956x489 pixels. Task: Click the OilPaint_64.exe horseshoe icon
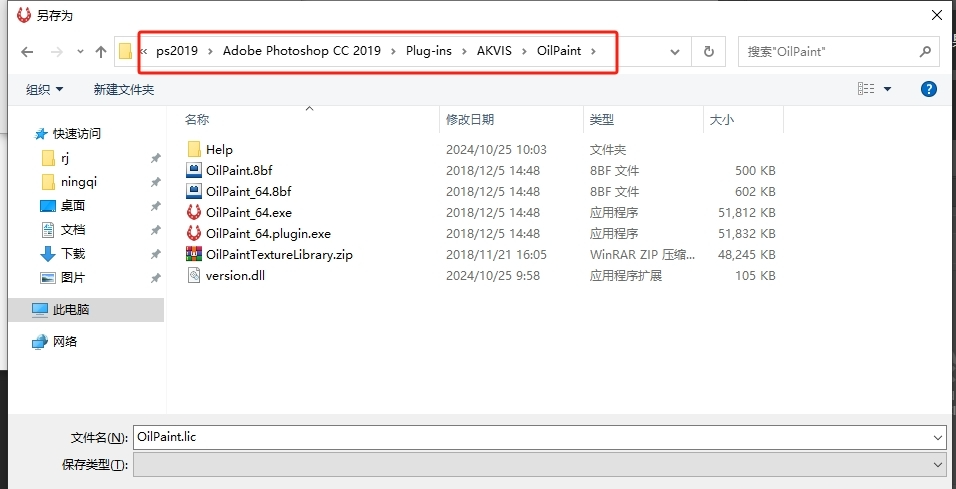(194, 212)
